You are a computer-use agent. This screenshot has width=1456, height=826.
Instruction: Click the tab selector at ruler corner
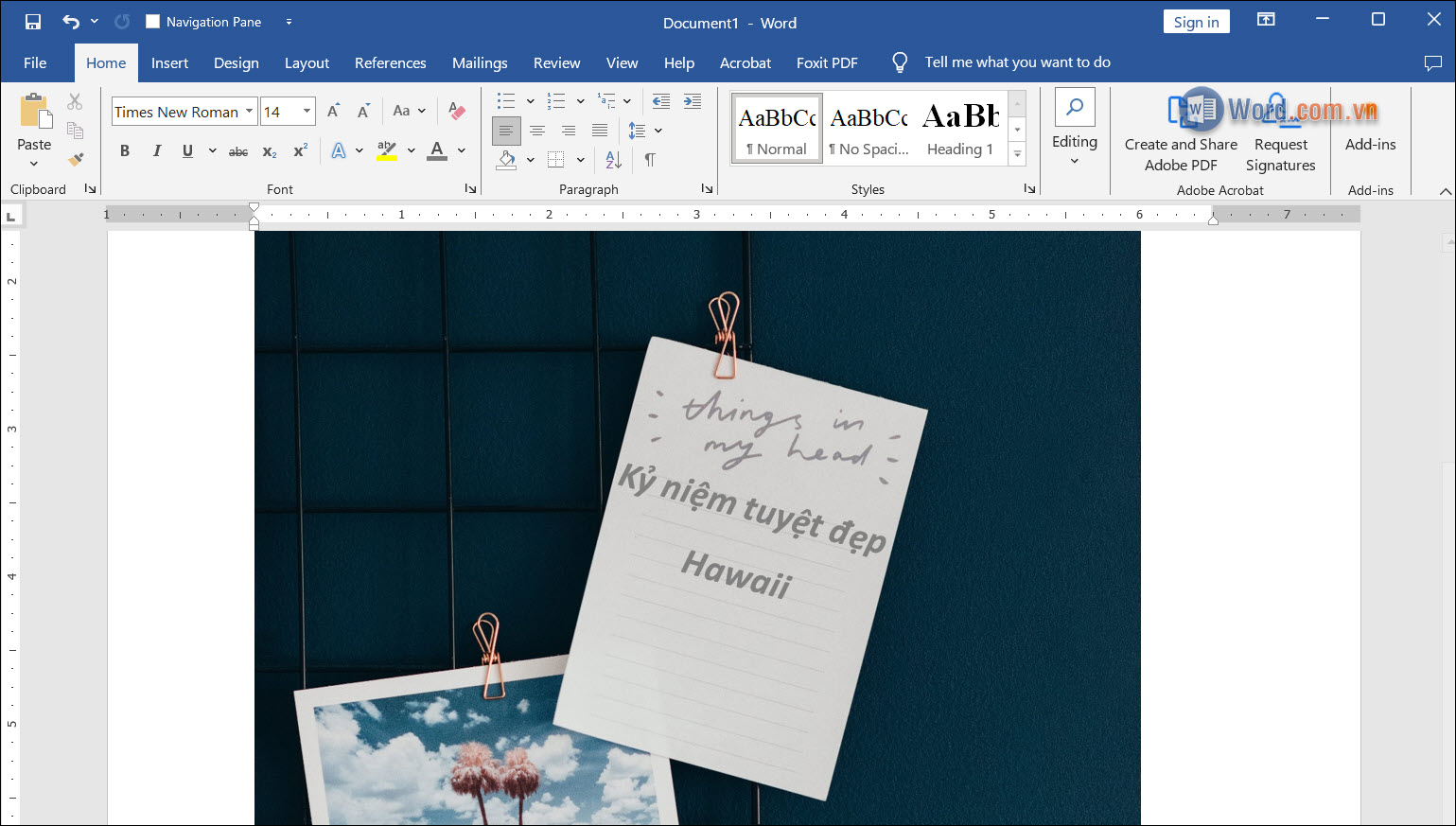click(x=10, y=217)
